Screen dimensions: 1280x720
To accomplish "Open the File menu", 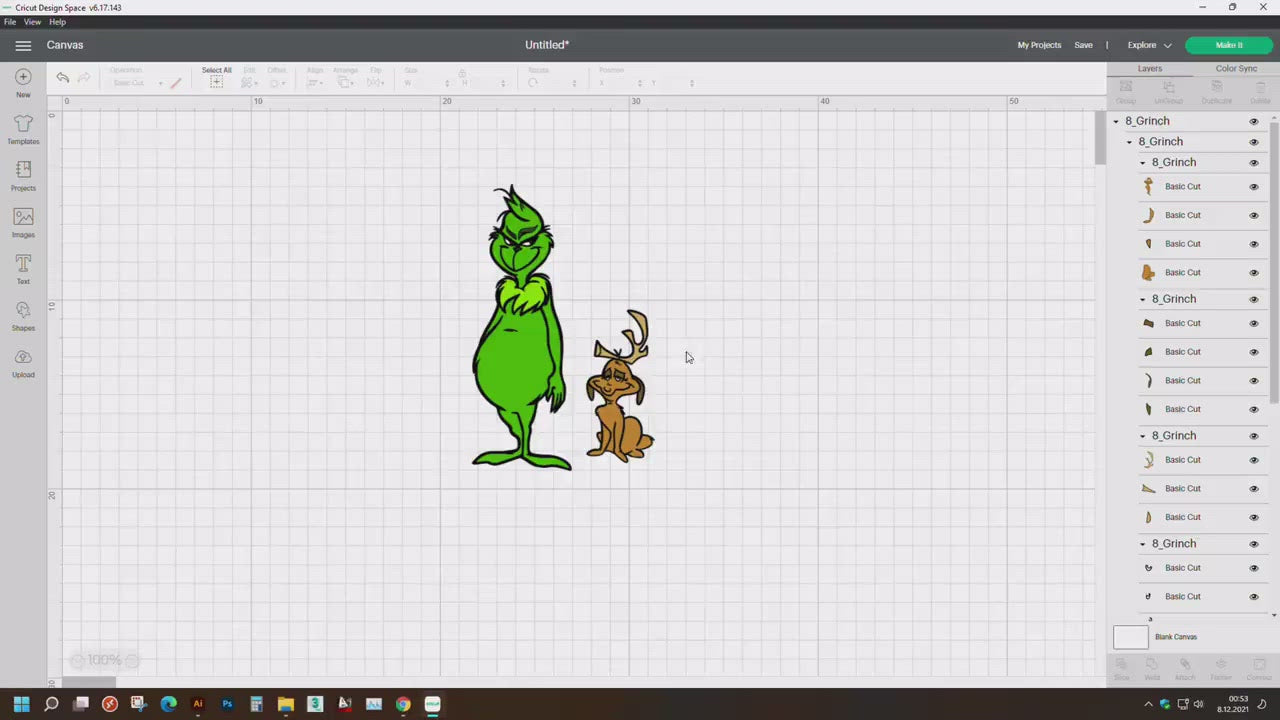I will pos(10,22).
